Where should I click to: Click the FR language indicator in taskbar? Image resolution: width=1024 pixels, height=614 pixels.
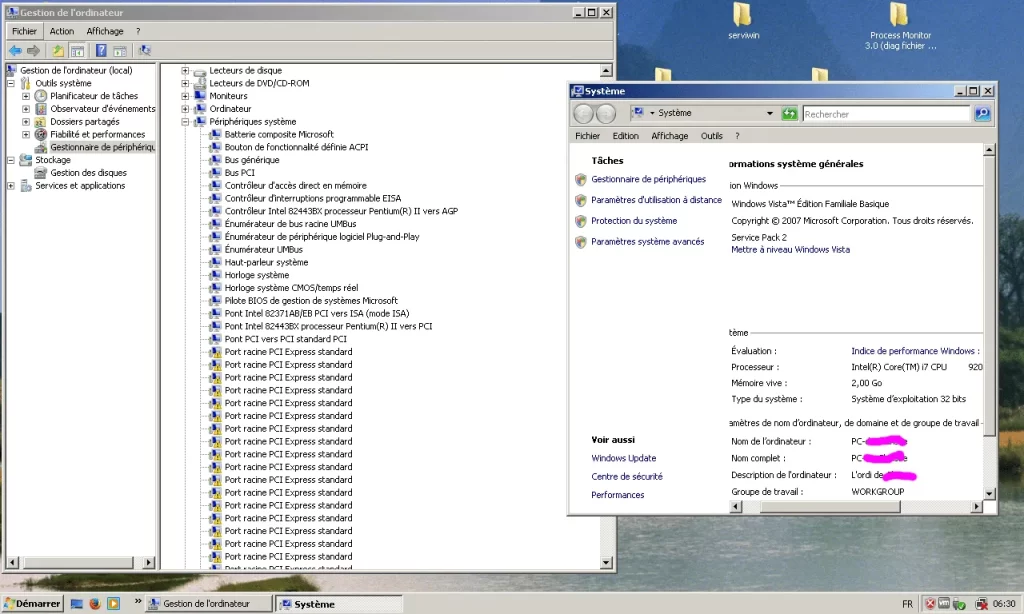click(907, 604)
